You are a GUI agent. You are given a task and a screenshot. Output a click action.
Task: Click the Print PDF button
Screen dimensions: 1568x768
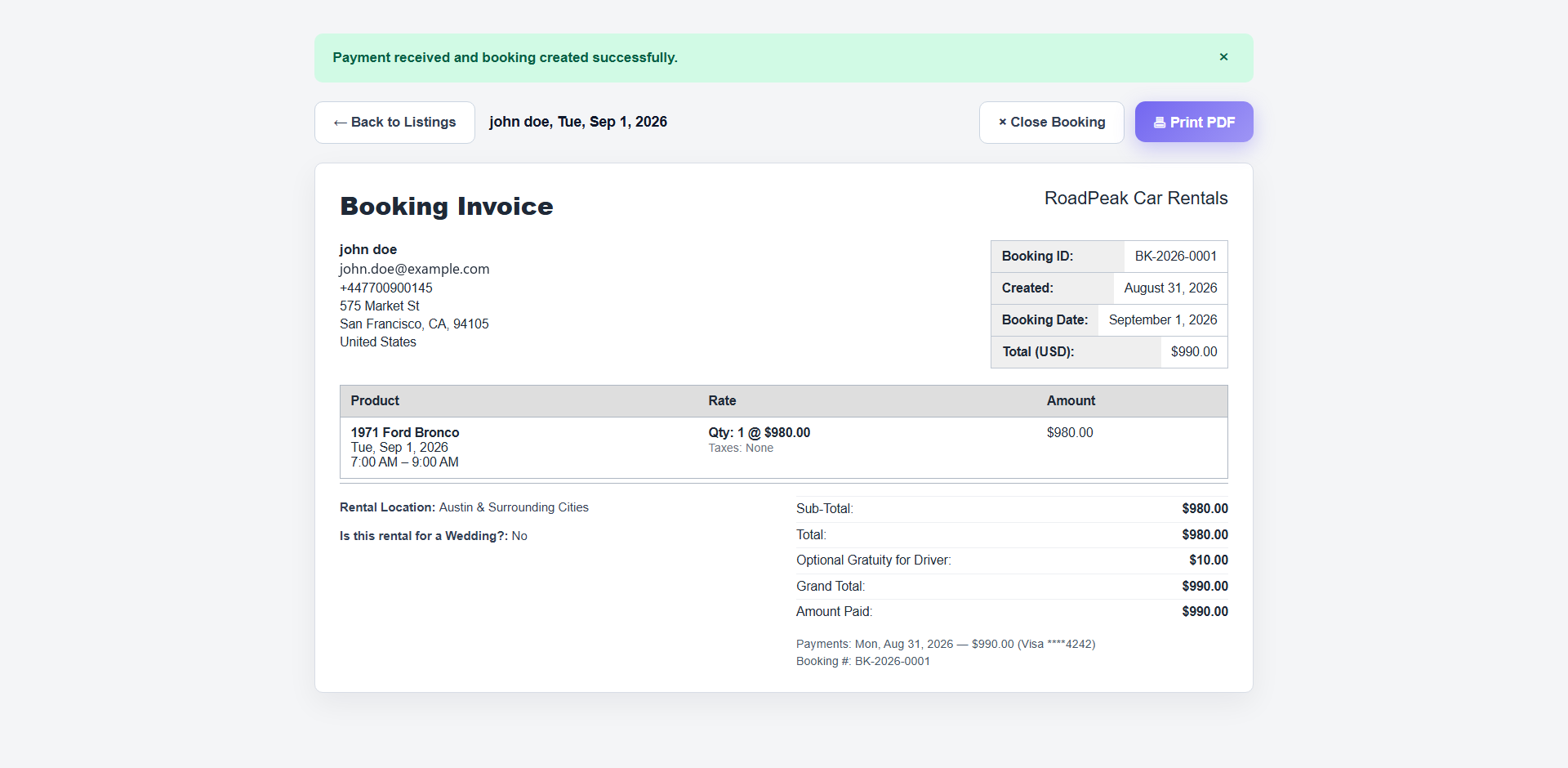coord(1194,122)
